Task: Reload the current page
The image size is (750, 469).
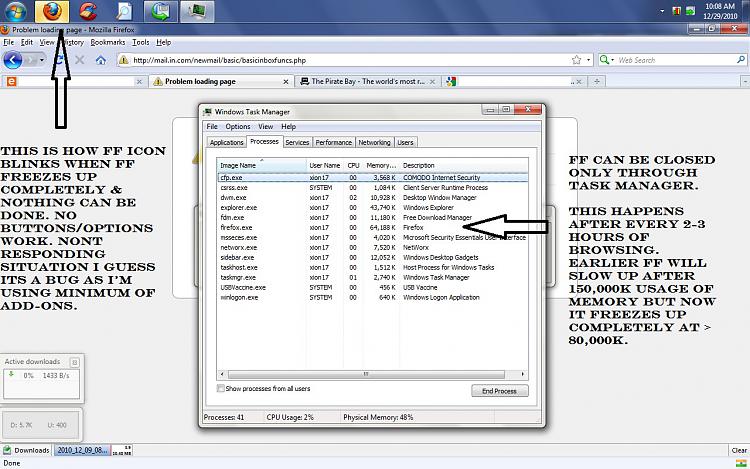Action: coord(59,60)
